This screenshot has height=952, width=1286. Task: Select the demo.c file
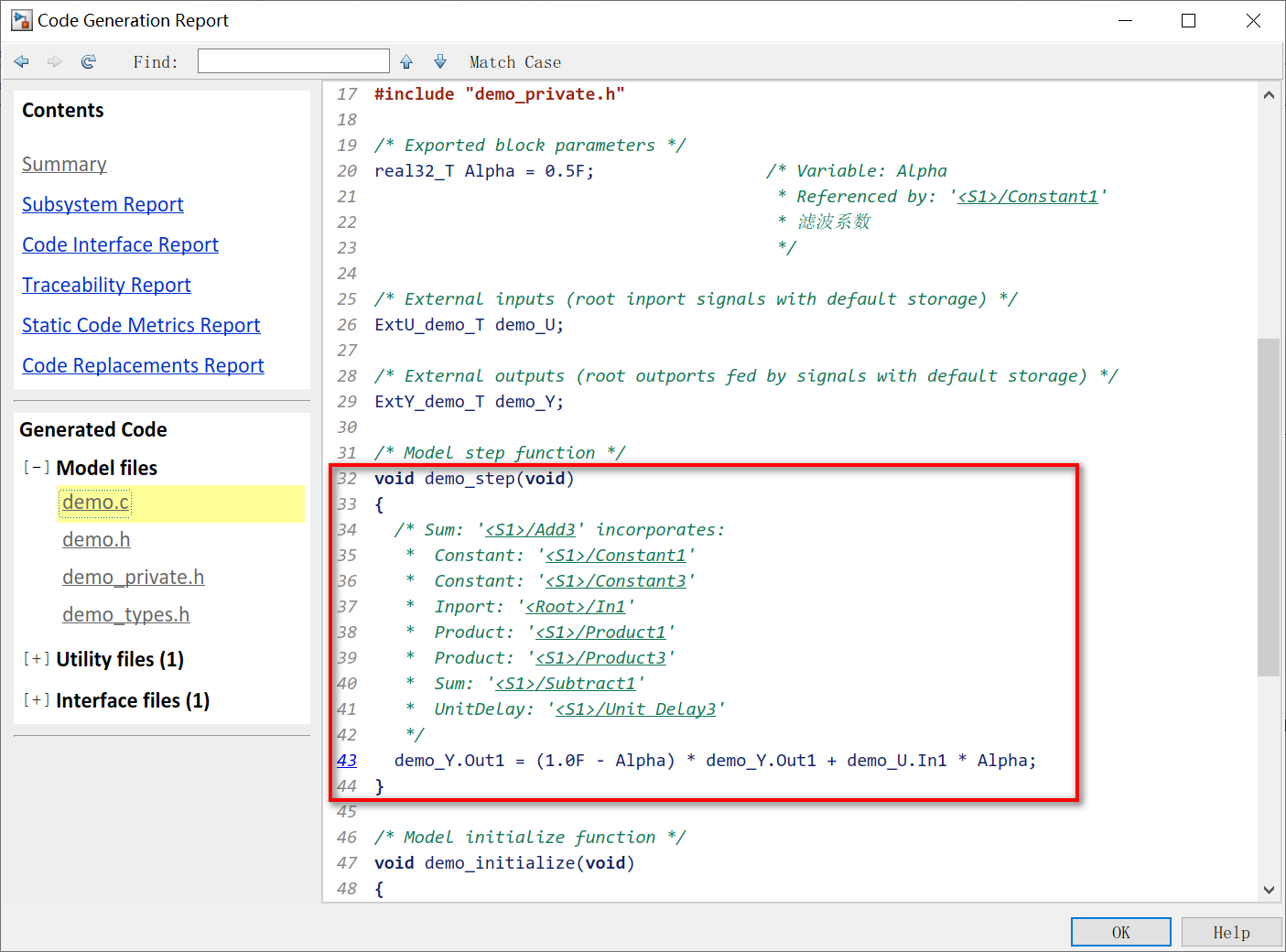(x=96, y=503)
